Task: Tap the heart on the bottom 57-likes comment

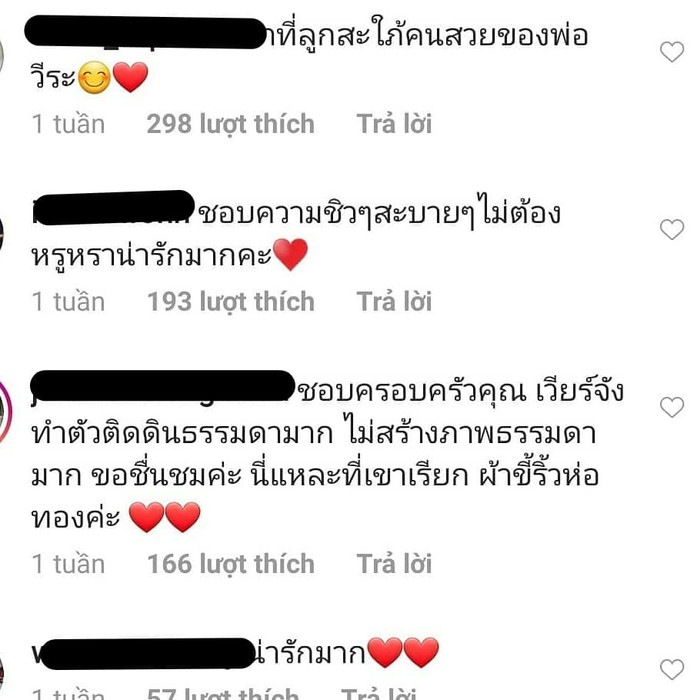Action: pos(672,669)
